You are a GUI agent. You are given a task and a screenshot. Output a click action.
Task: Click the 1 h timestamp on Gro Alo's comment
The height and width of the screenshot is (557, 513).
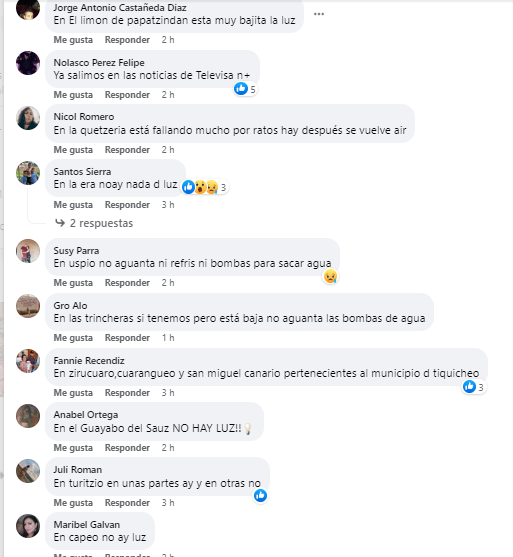click(x=168, y=338)
